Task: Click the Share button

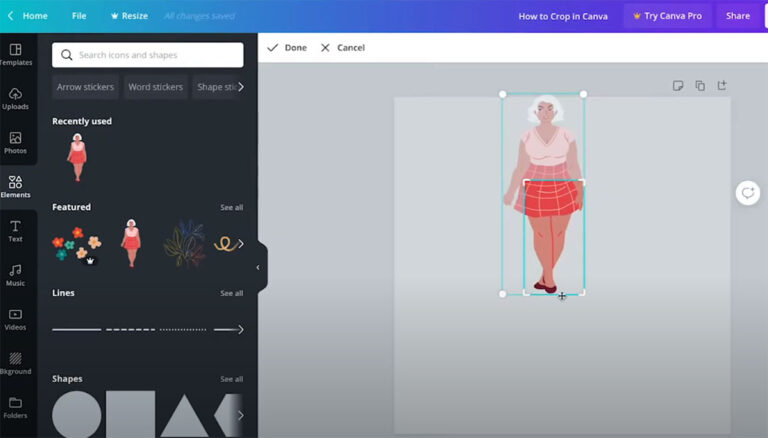Action: 738,16
